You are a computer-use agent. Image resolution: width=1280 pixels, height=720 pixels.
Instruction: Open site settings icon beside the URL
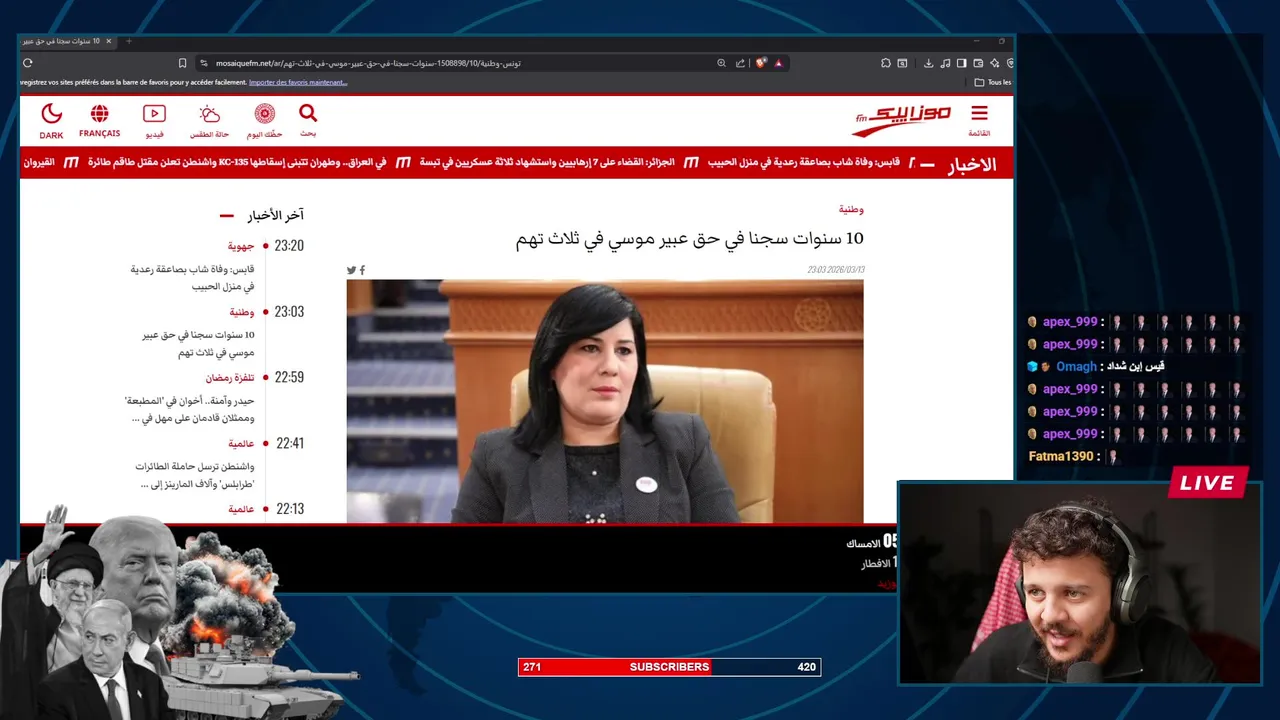tap(204, 63)
